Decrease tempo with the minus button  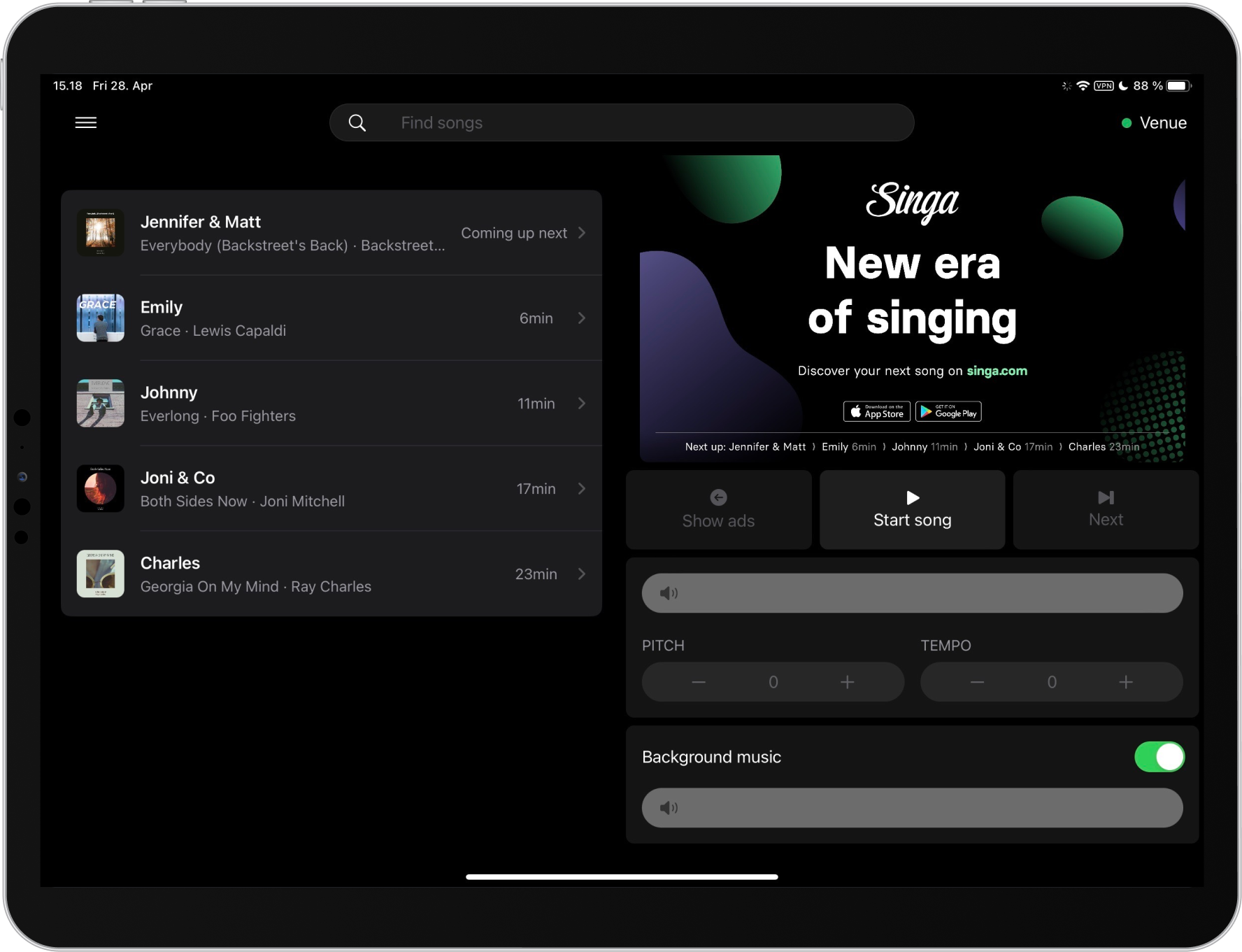pos(978,682)
